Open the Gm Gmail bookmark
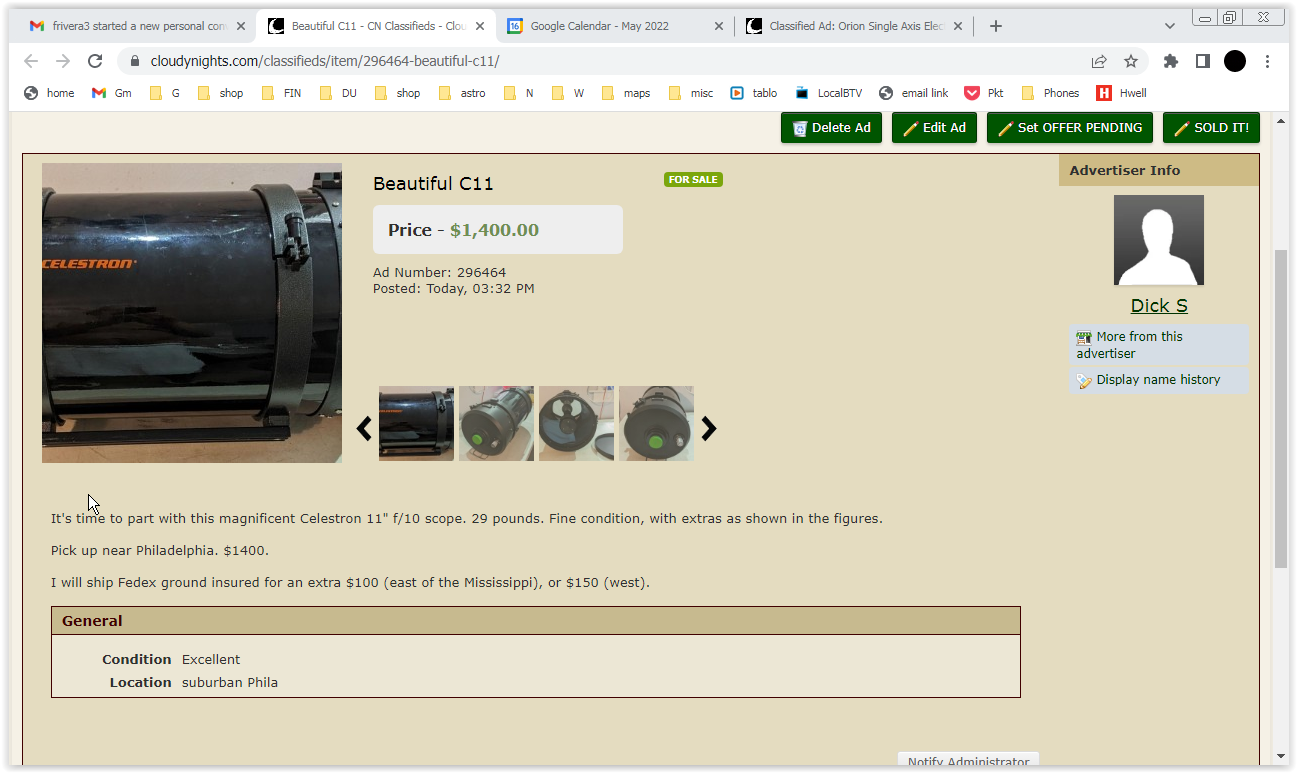Viewport: 1297px width, 773px height. coord(112,93)
